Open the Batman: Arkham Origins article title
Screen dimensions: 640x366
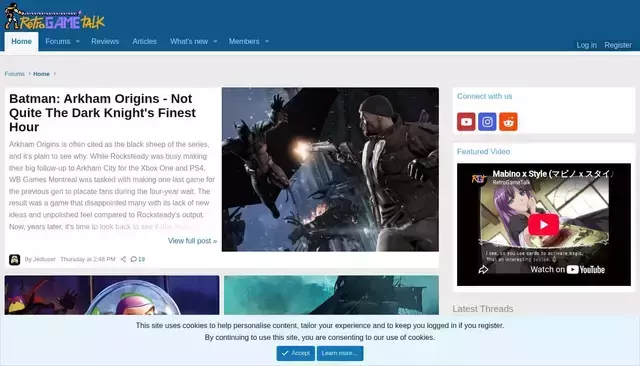(x=102, y=113)
